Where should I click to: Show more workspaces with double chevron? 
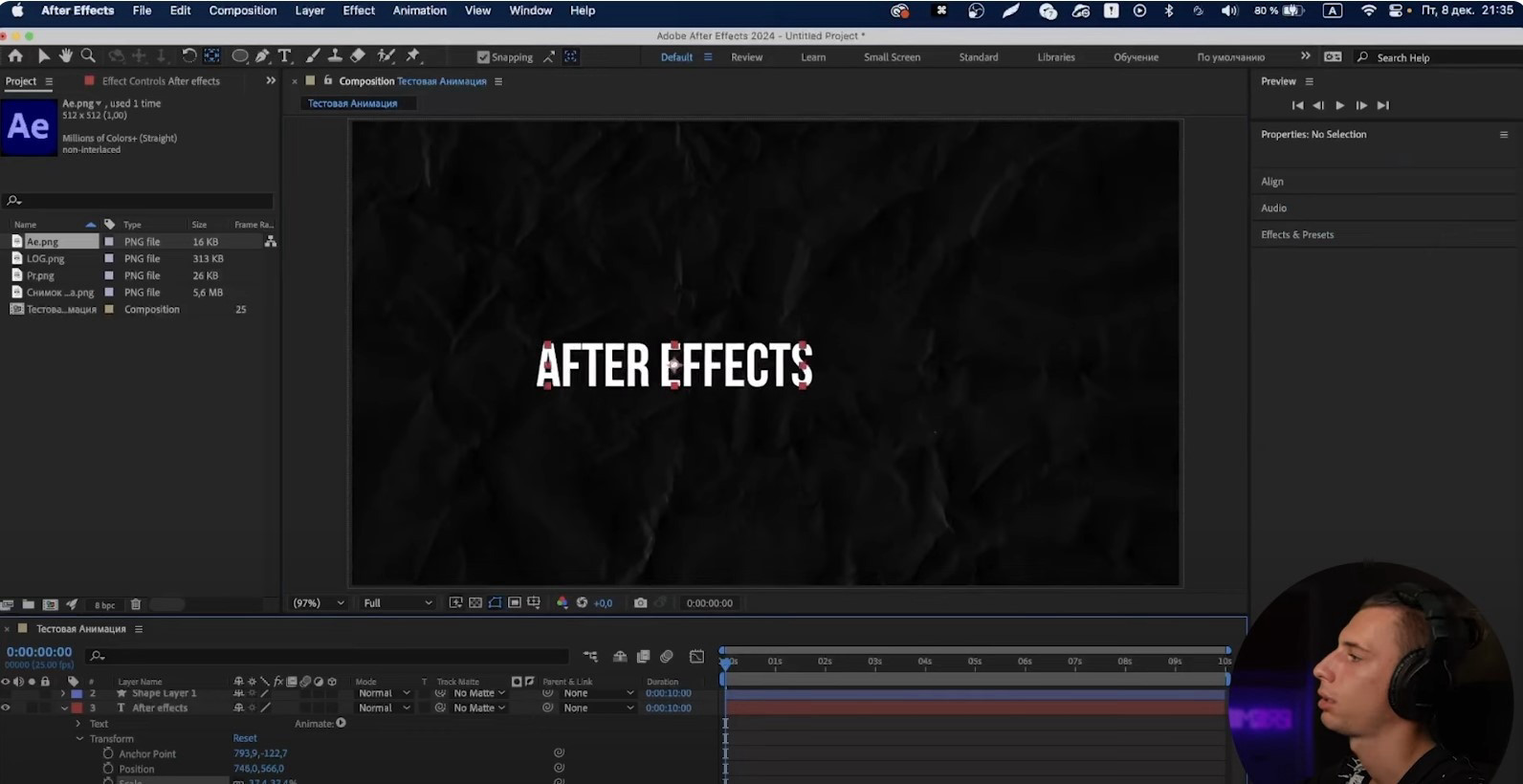[x=1306, y=56]
